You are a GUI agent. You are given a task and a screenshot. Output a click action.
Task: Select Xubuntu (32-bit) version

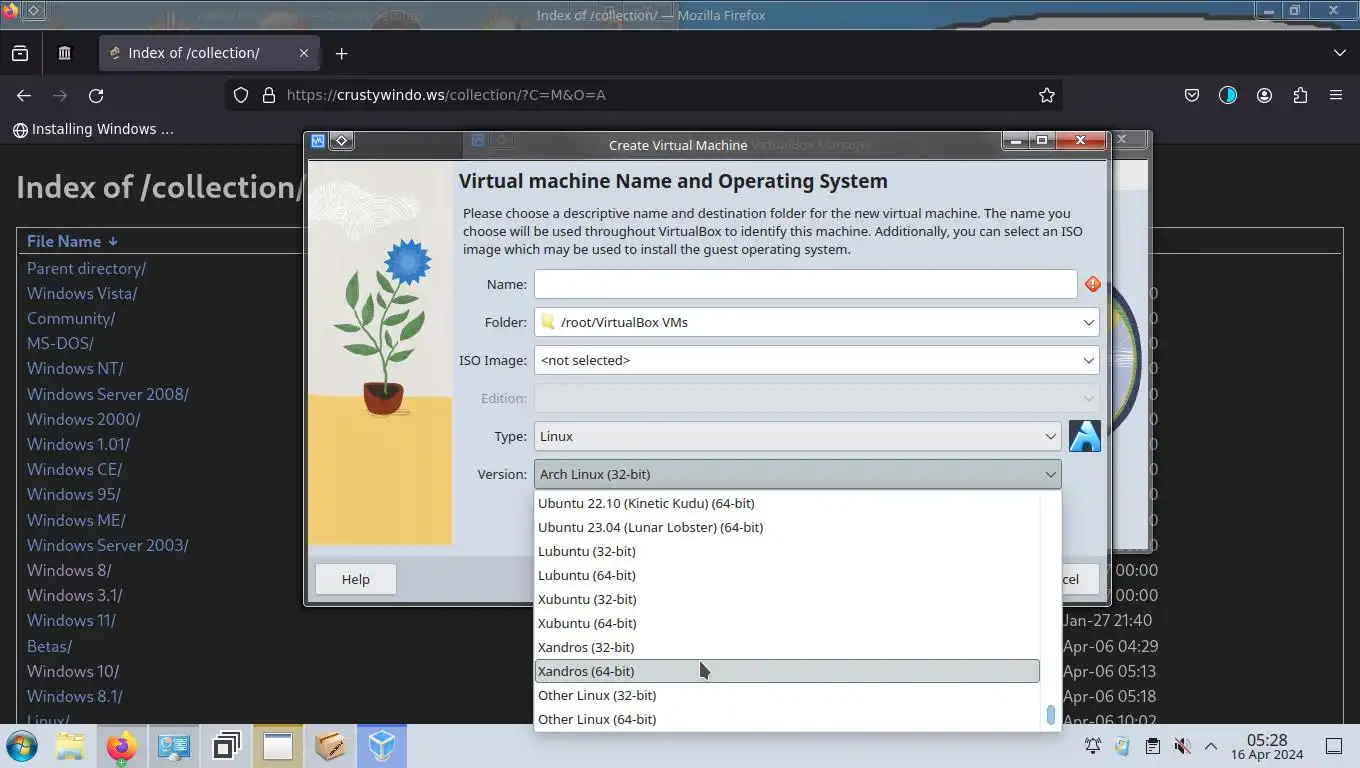[x=787, y=599]
